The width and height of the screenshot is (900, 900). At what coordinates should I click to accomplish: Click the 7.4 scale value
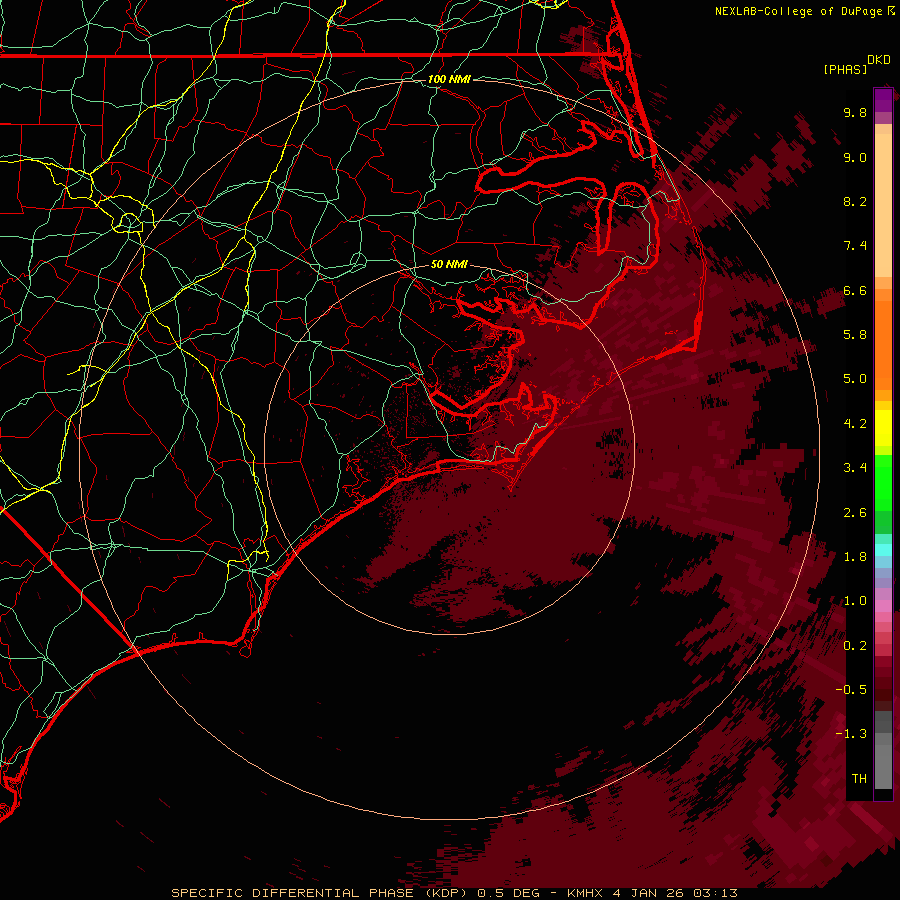coord(855,246)
